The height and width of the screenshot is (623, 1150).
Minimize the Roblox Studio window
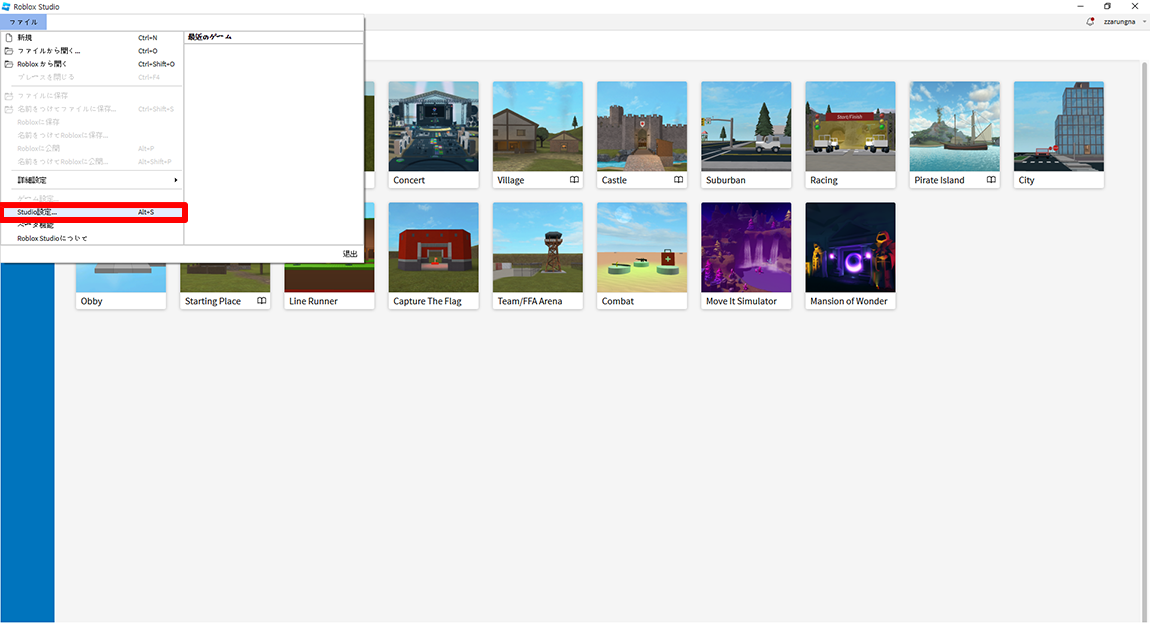coord(1080,7)
